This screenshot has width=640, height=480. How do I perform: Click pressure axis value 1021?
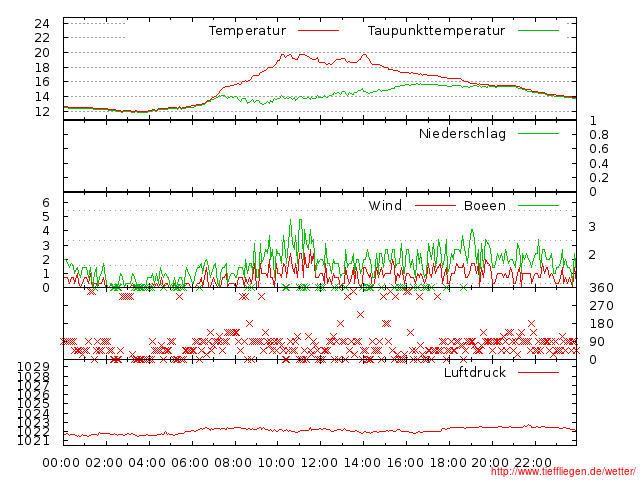[33, 441]
